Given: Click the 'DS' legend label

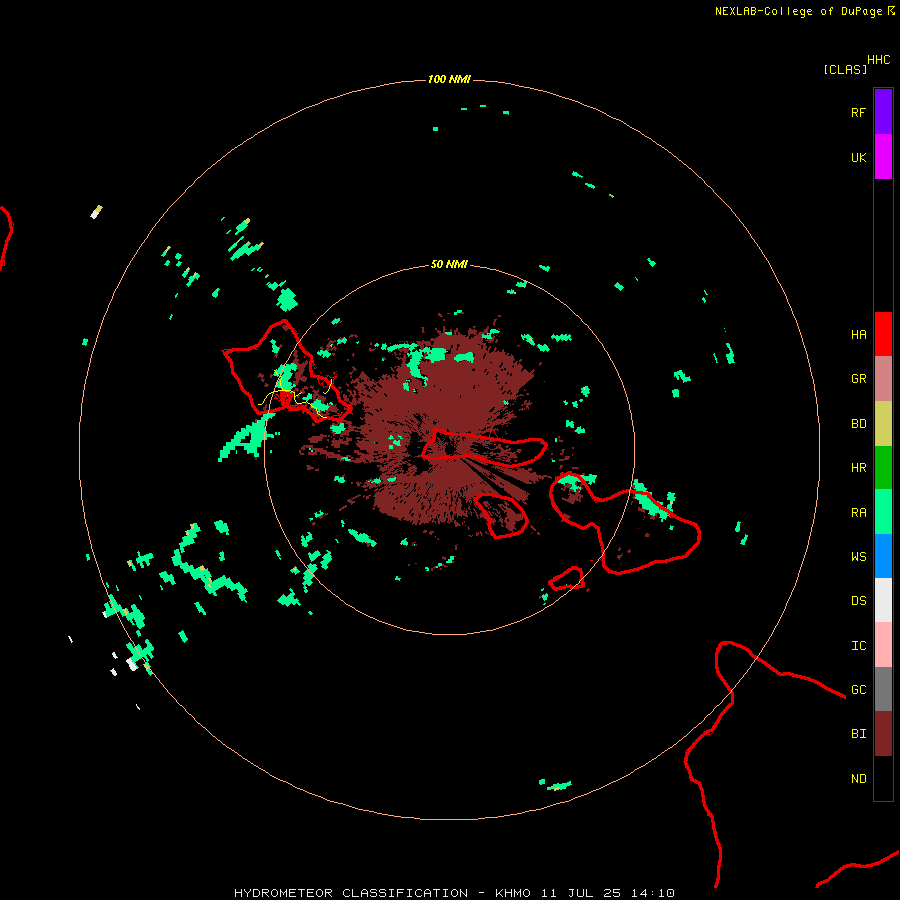Looking at the screenshot, I should pos(858,600).
